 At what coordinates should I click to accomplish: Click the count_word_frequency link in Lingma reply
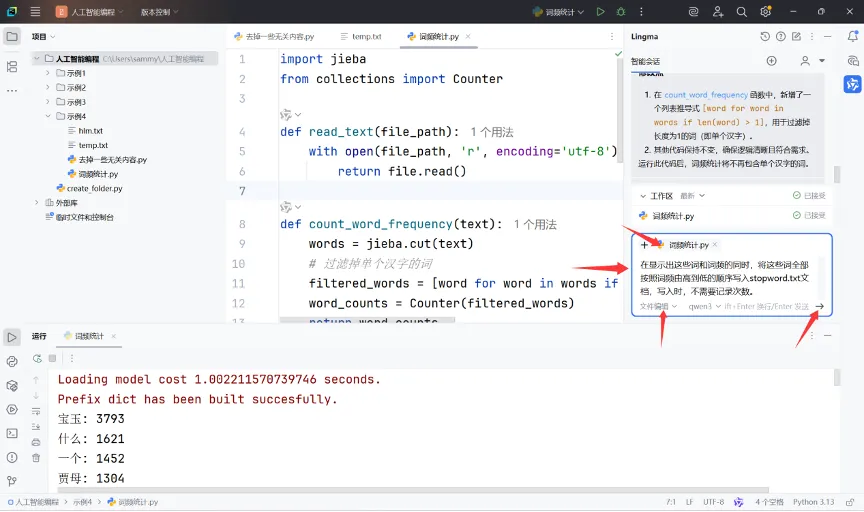point(706,95)
